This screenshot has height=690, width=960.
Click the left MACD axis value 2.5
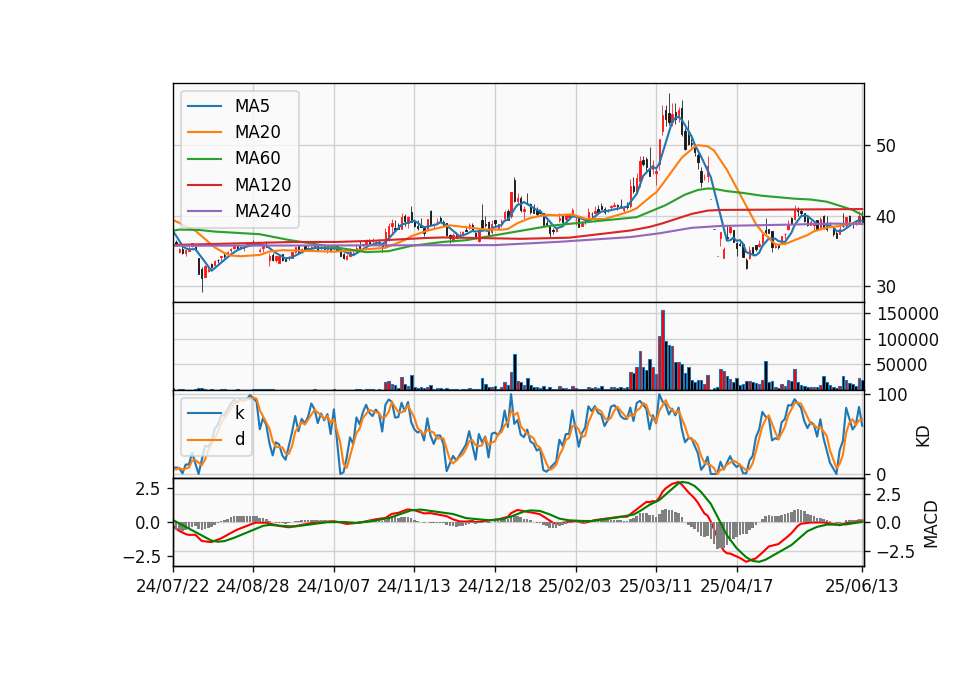point(148,489)
